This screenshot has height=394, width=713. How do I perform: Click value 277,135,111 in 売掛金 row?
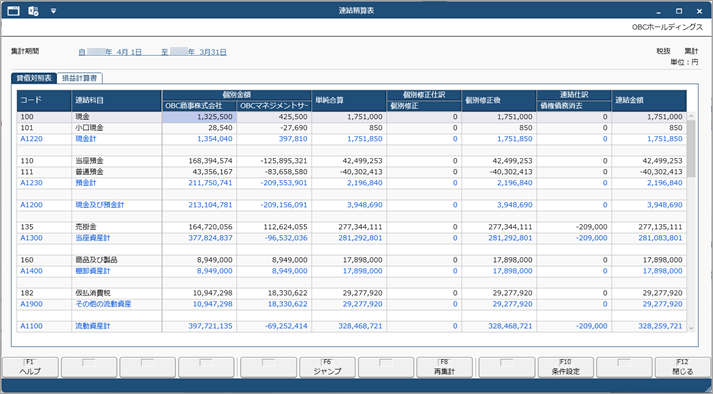(660, 227)
